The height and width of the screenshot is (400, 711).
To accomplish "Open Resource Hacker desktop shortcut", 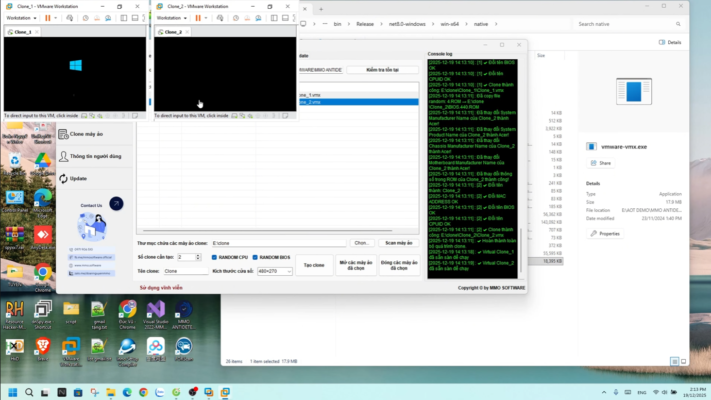I will [15, 314].
